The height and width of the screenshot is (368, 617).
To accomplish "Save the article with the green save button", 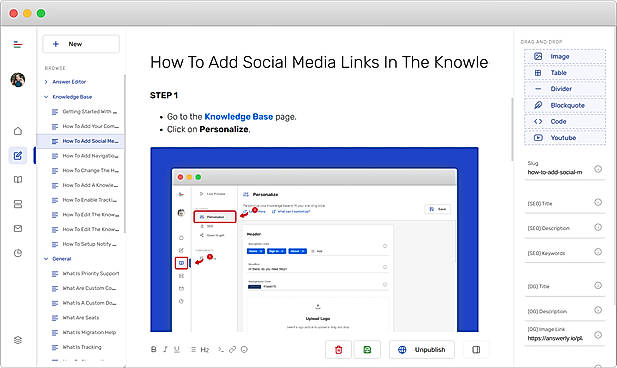I will 367,350.
